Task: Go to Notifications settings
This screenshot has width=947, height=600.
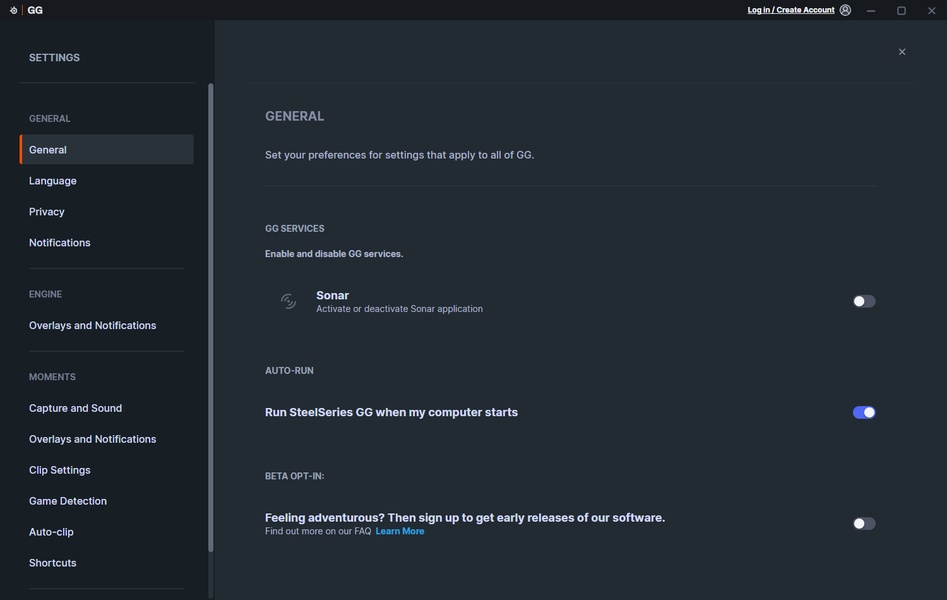Action: point(60,243)
